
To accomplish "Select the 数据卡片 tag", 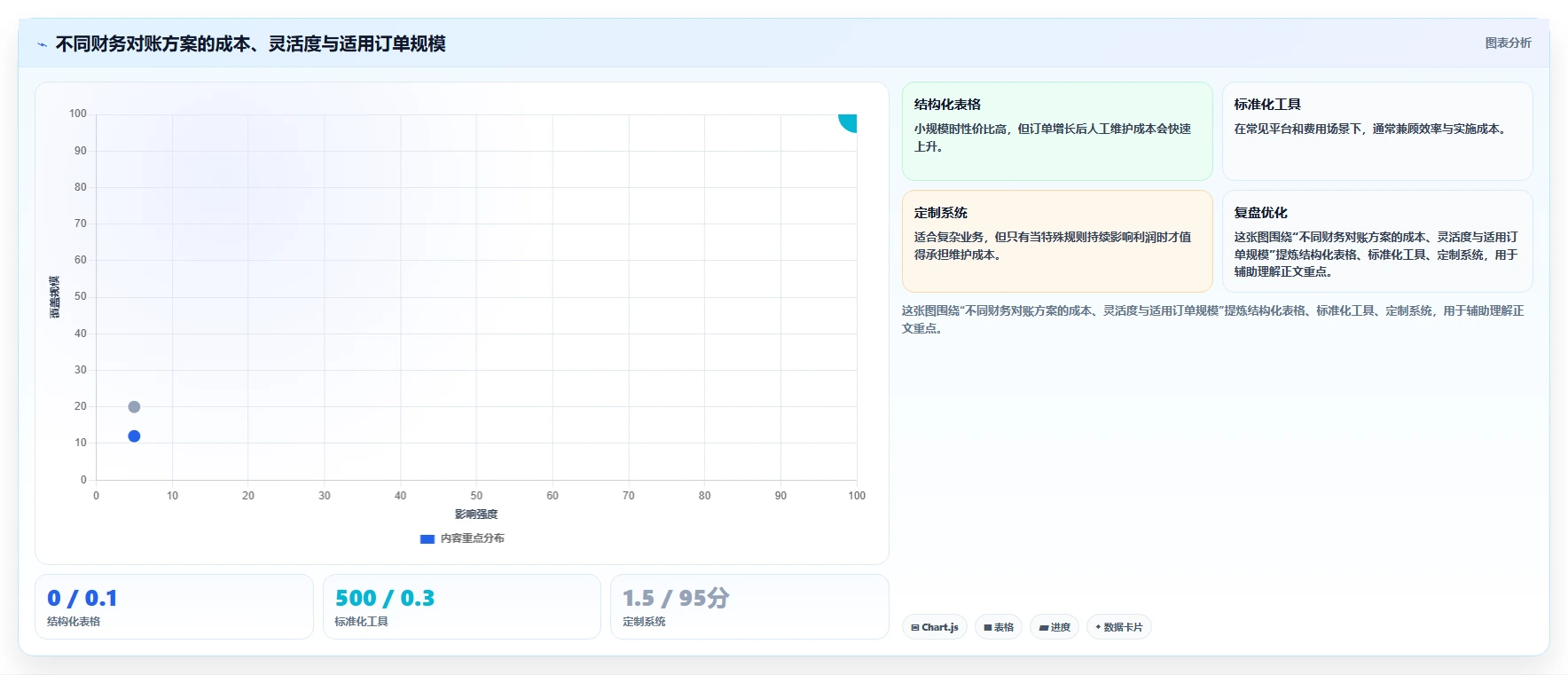I will (x=1119, y=627).
